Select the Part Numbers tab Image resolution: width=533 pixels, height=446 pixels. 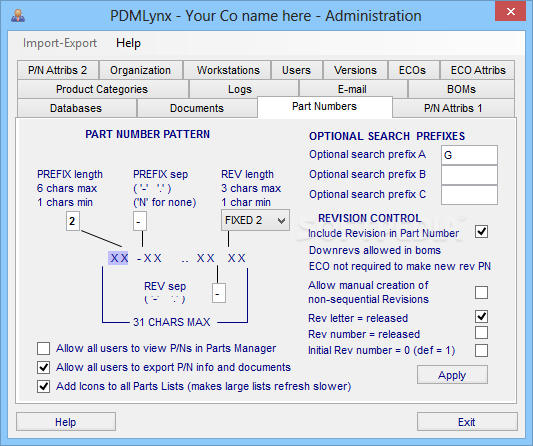coord(325,106)
